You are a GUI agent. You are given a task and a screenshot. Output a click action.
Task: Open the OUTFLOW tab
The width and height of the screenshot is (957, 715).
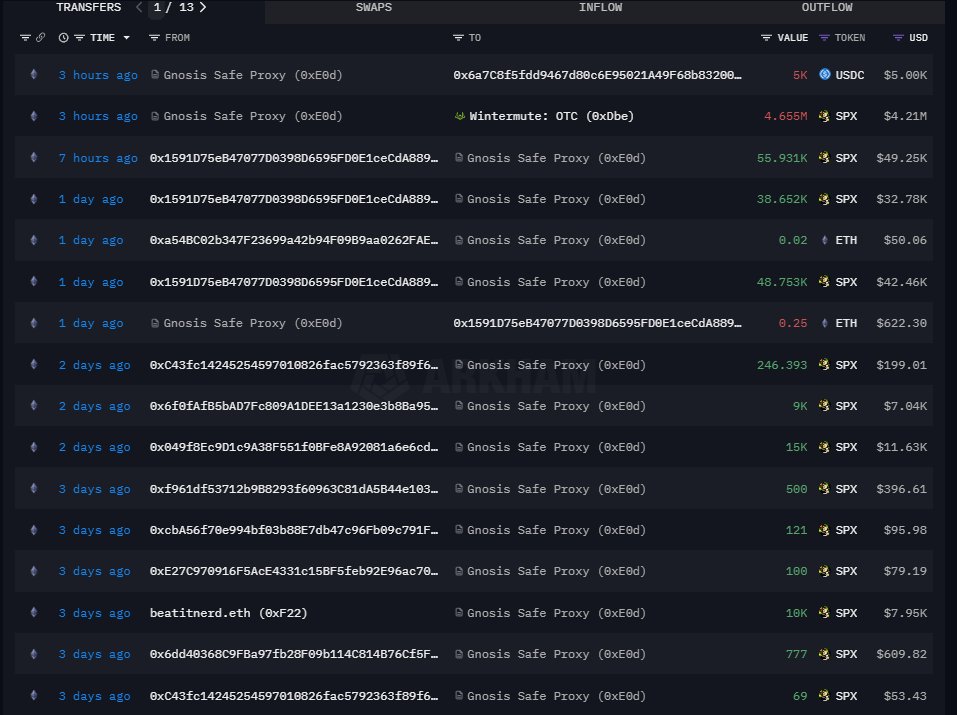pyautogui.click(x=827, y=7)
